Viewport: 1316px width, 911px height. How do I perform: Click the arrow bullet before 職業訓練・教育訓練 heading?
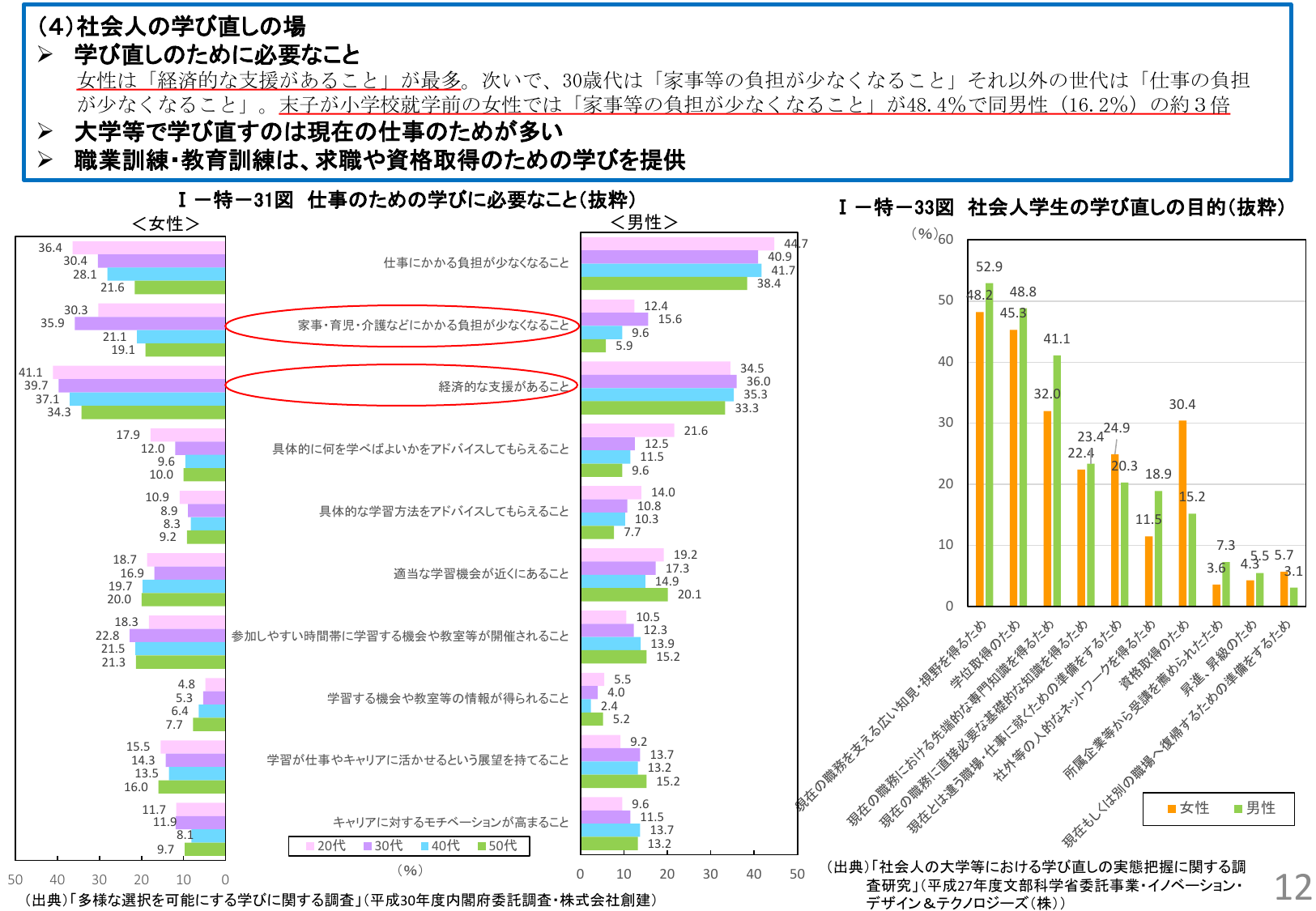(x=45, y=160)
